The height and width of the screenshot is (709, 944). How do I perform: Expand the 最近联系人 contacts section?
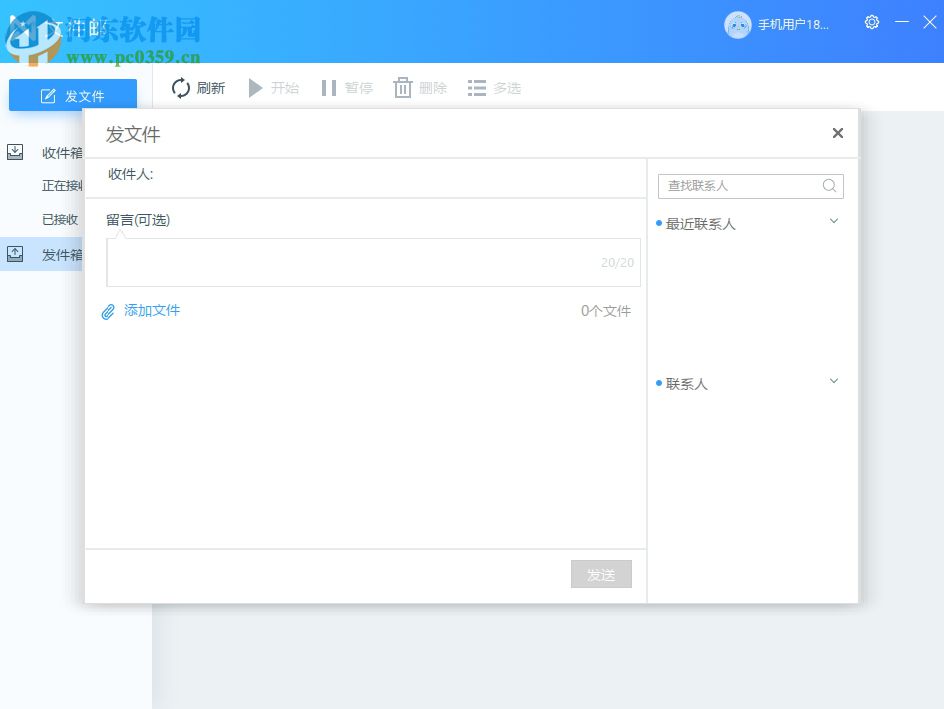click(833, 221)
